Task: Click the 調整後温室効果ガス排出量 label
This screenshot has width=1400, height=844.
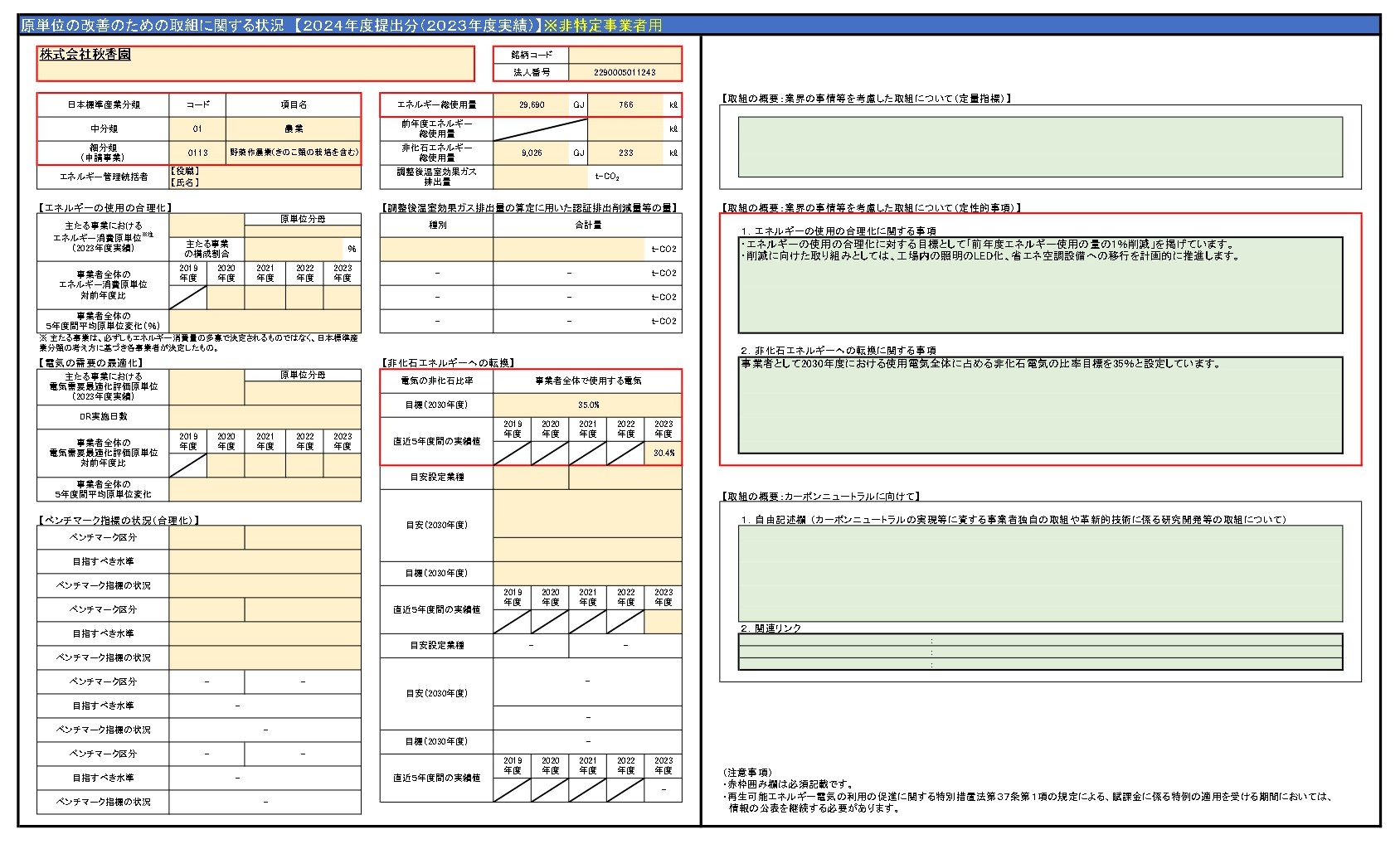Action: pos(436,177)
